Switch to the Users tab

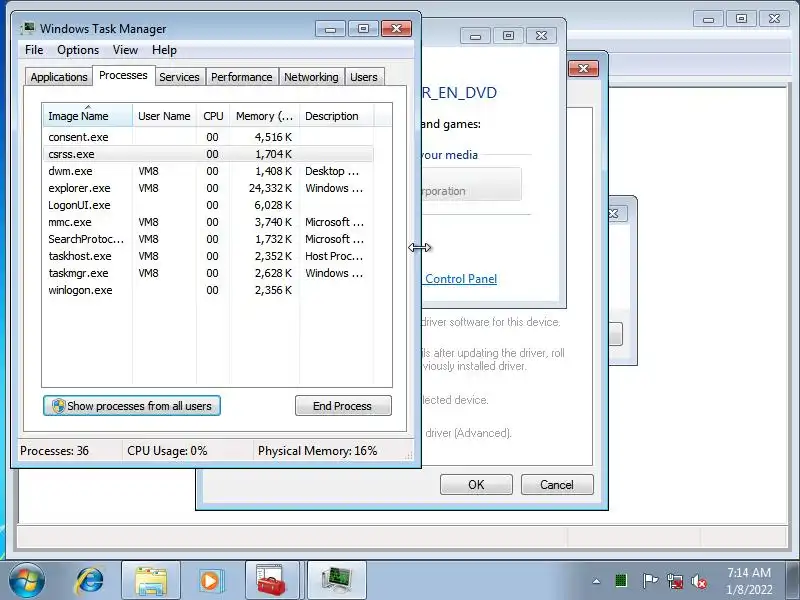point(364,77)
